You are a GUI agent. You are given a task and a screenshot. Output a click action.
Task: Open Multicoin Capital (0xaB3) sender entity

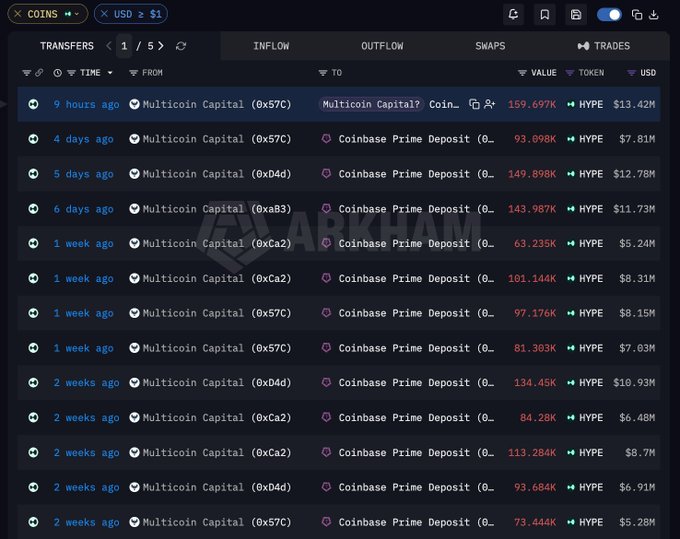[217, 209]
